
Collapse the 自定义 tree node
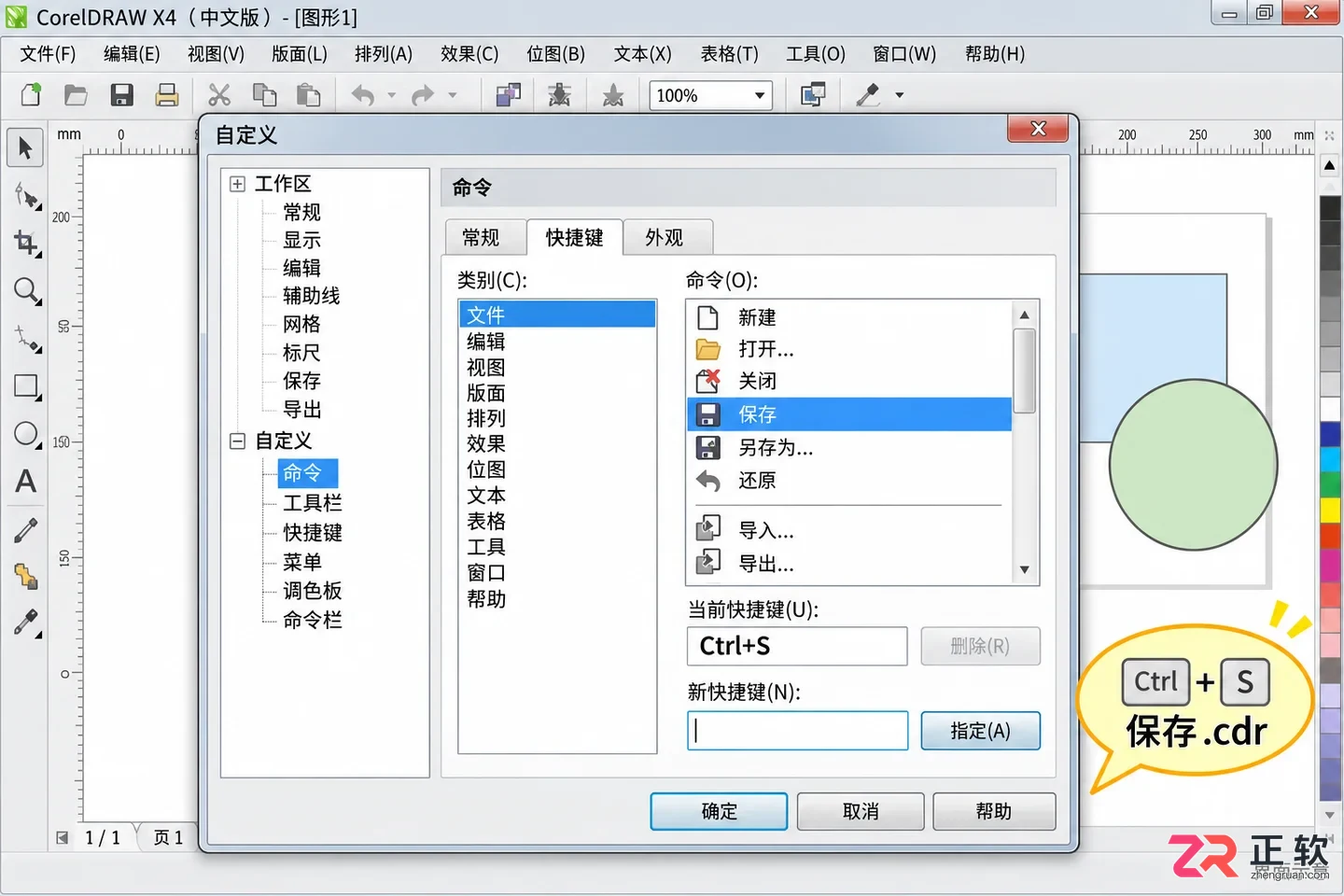point(237,441)
